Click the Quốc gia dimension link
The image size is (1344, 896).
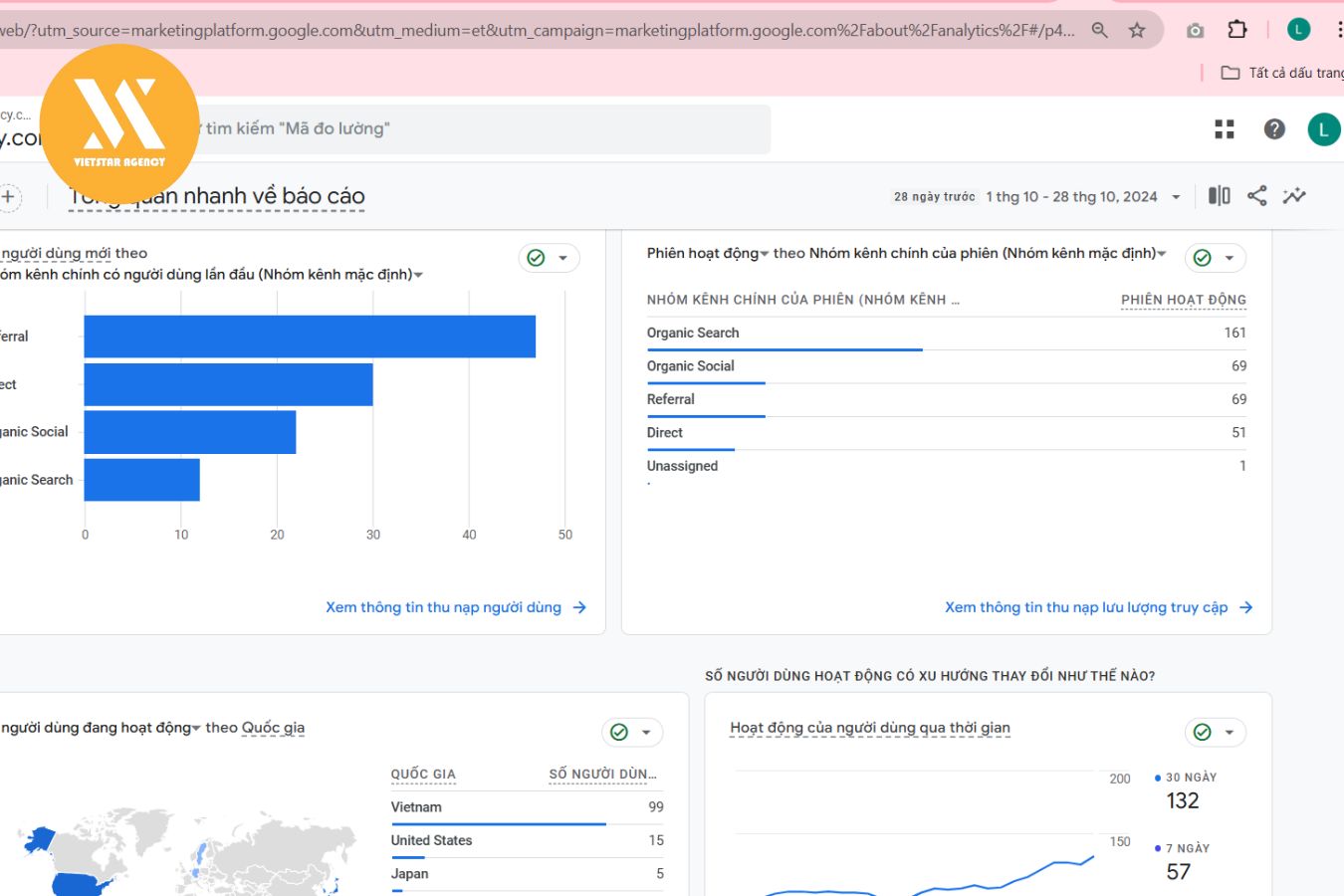click(273, 728)
